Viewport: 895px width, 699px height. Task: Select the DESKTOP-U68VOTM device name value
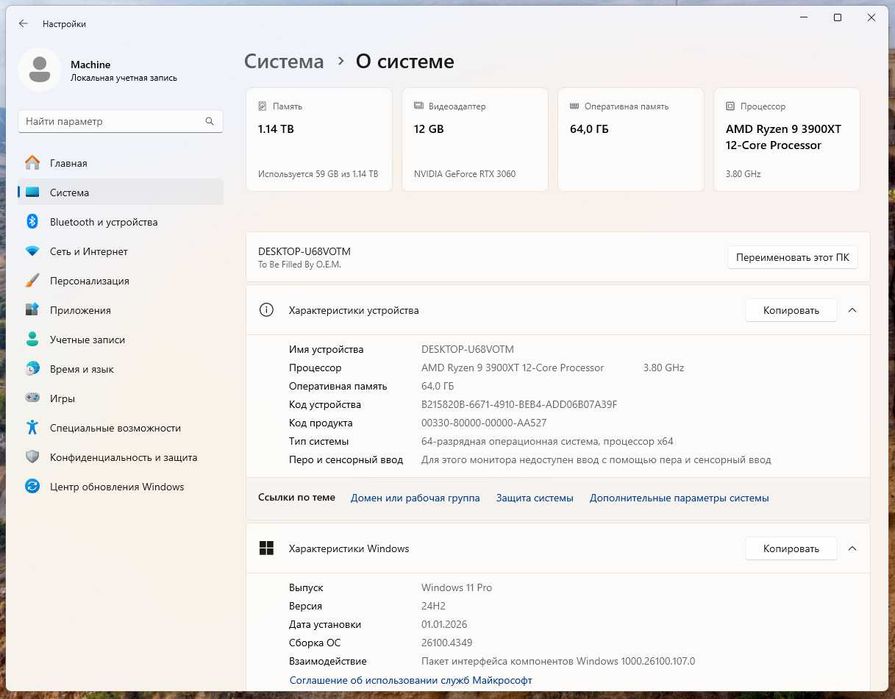click(467, 349)
